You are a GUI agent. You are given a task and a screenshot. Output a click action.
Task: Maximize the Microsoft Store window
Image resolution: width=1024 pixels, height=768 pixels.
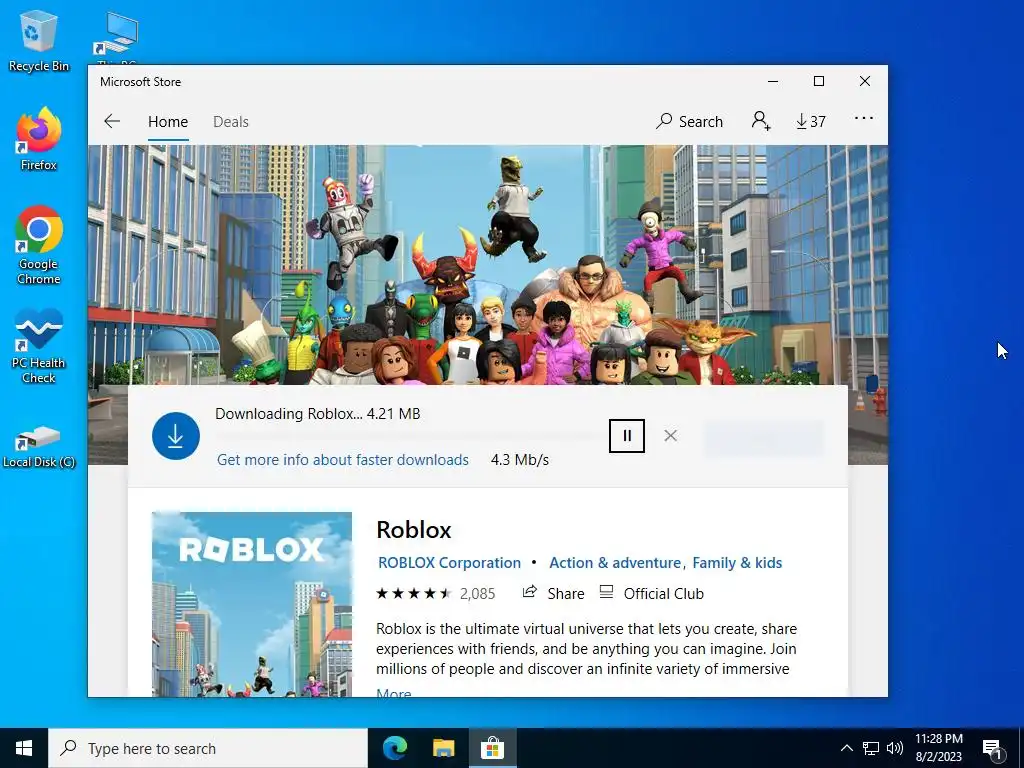coord(819,82)
